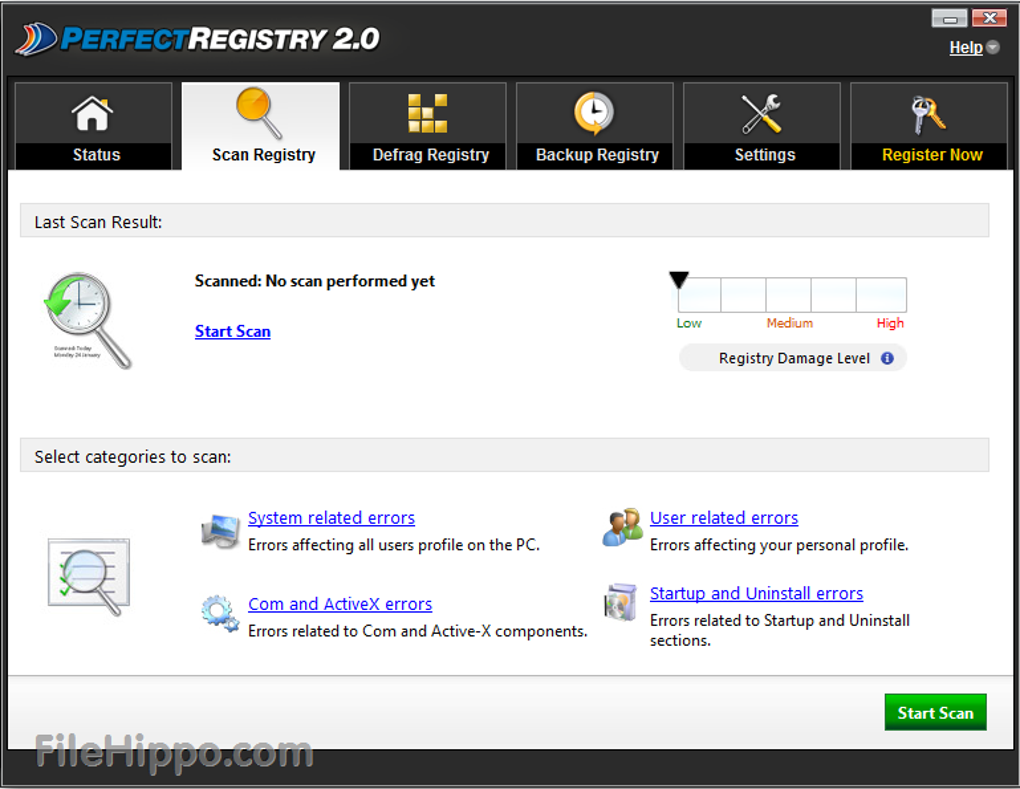Click the house icon on Status tab

click(92, 114)
